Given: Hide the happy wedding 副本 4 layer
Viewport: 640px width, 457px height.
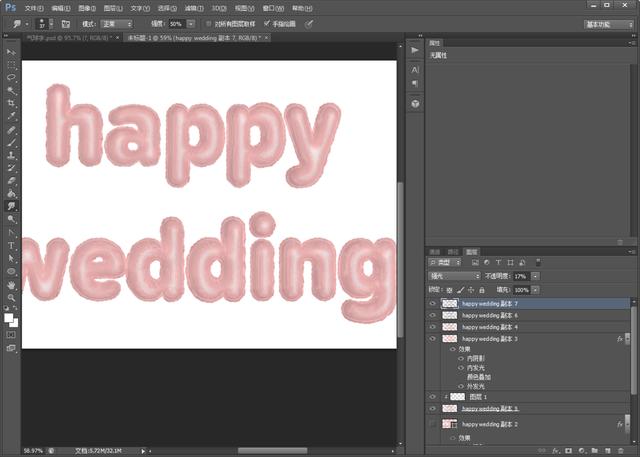Looking at the screenshot, I should [433, 327].
